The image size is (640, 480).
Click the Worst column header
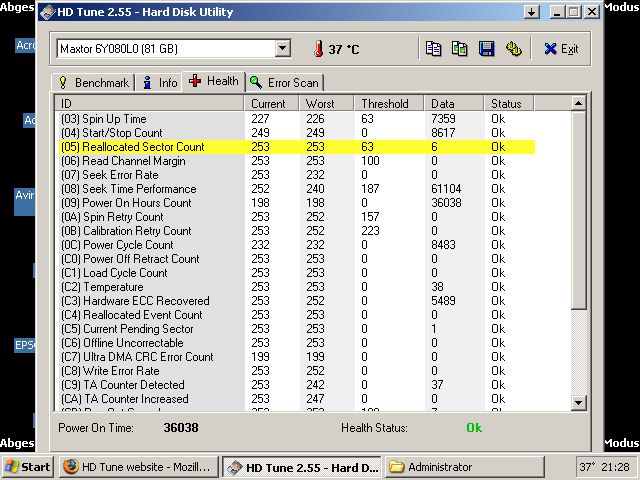click(x=326, y=104)
